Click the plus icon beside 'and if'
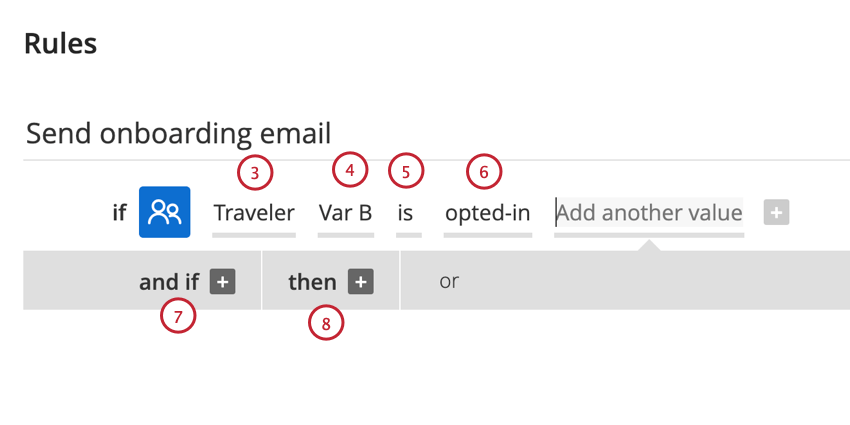The width and height of the screenshot is (850, 425). (222, 282)
